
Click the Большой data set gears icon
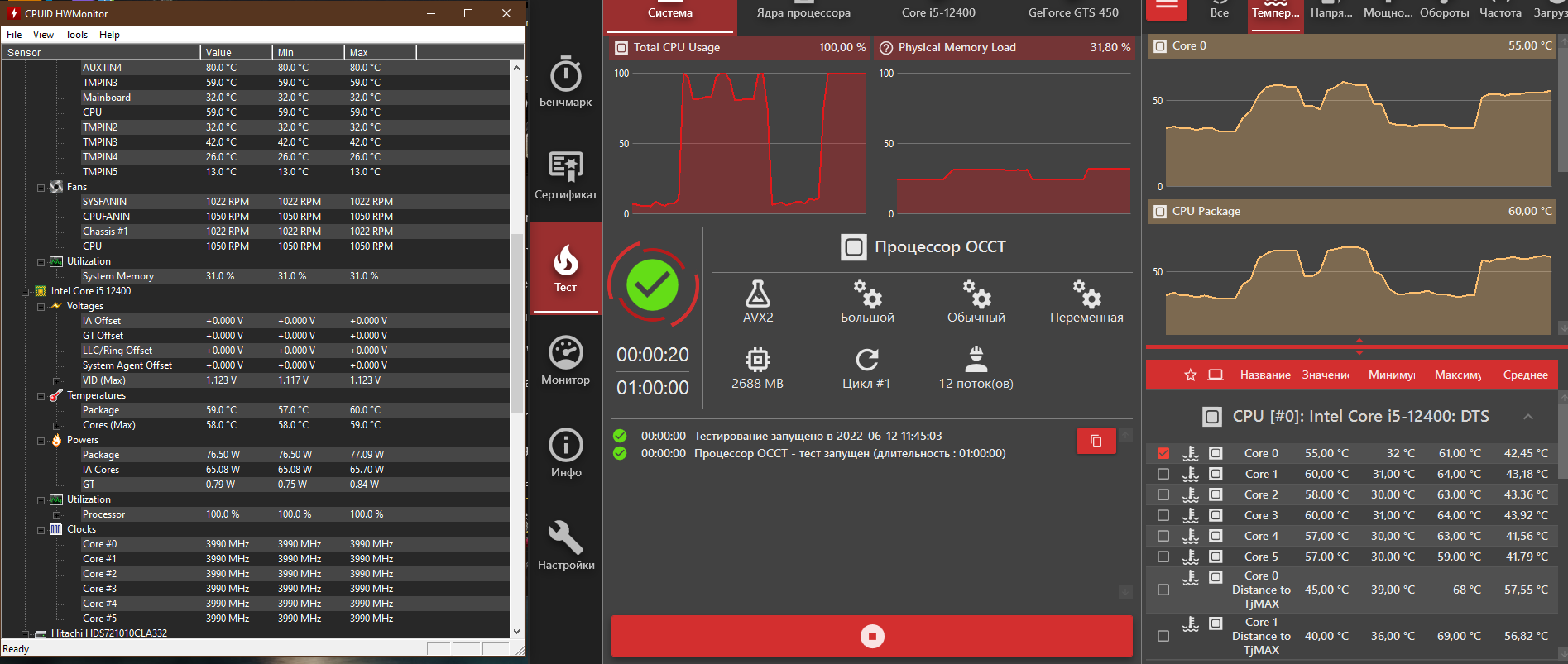(x=868, y=294)
